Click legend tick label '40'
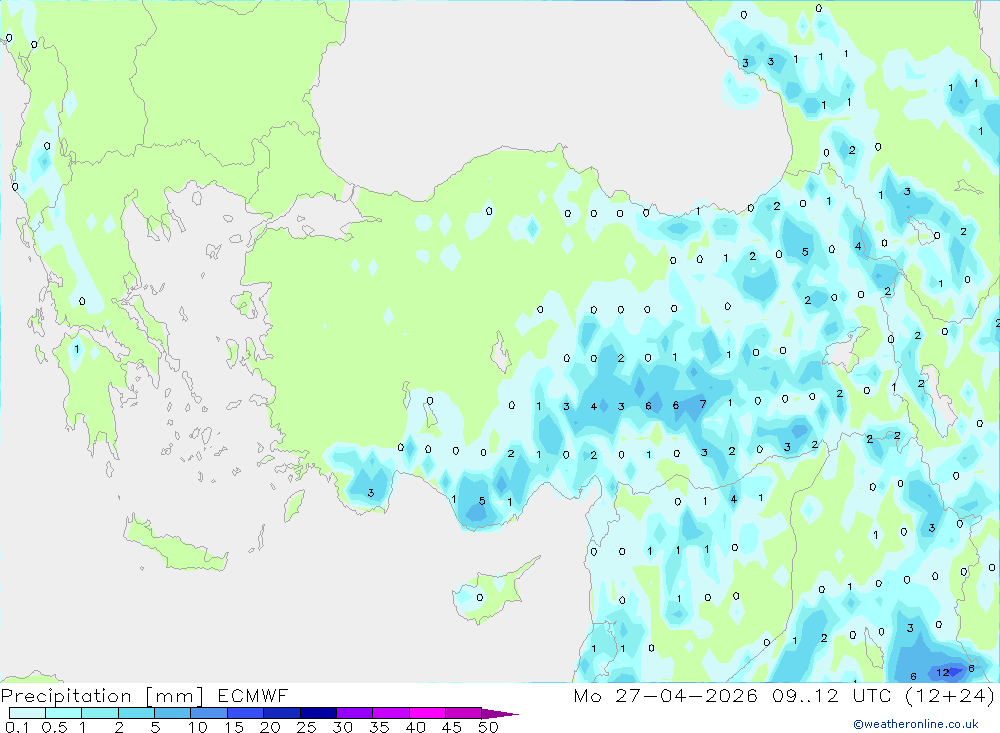 (x=415, y=727)
